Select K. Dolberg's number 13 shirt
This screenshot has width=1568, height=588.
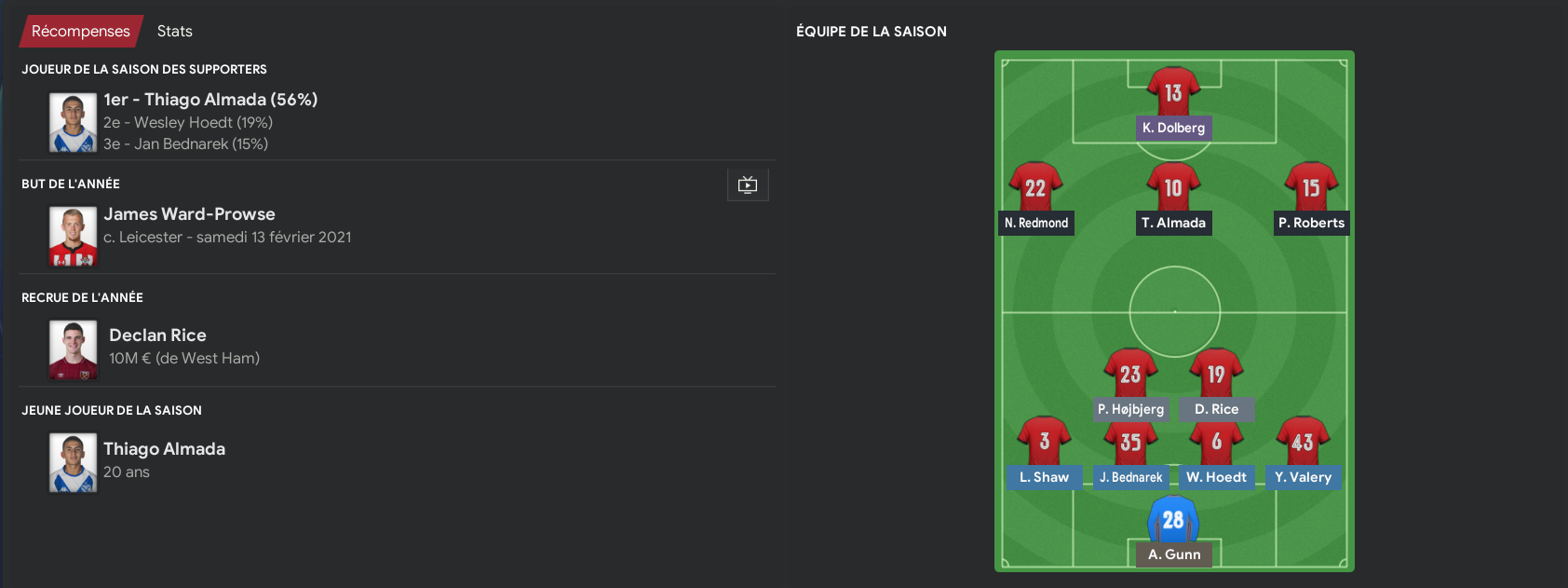click(1173, 91)
